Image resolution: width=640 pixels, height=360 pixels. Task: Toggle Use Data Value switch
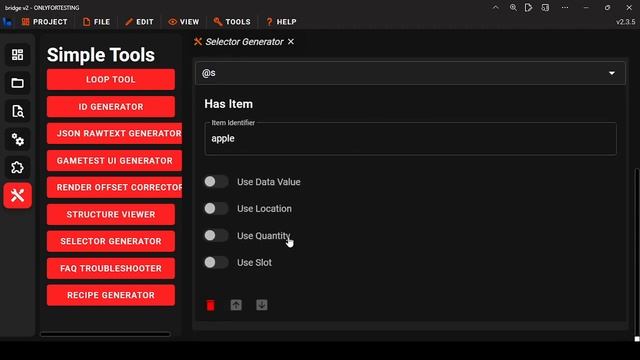click(216, 182)
